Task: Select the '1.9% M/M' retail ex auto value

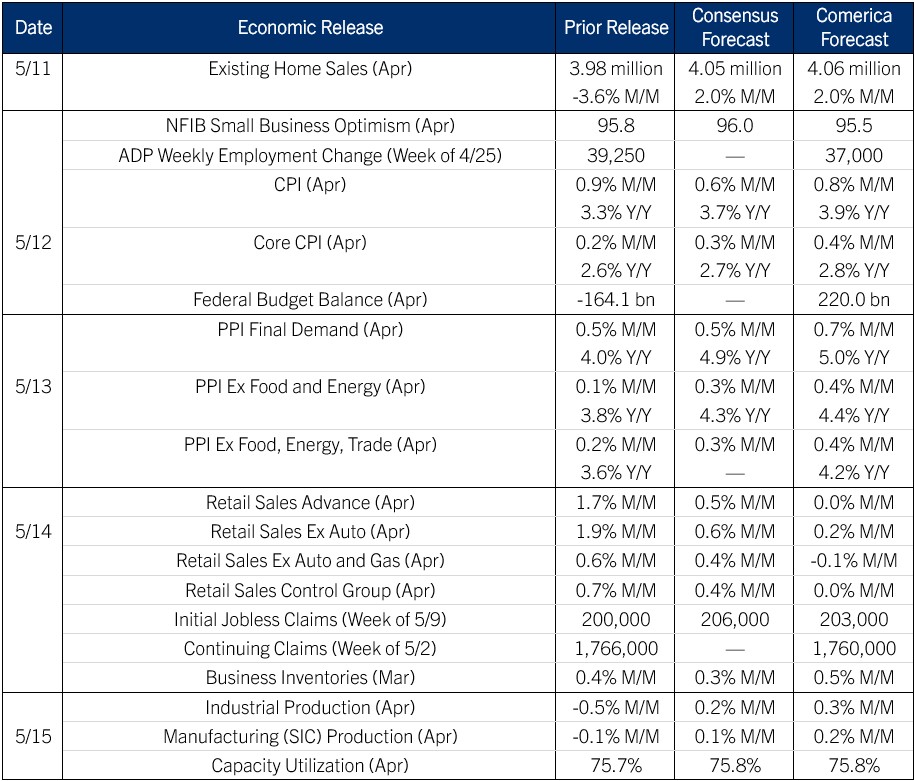Action: coord(616,532)
